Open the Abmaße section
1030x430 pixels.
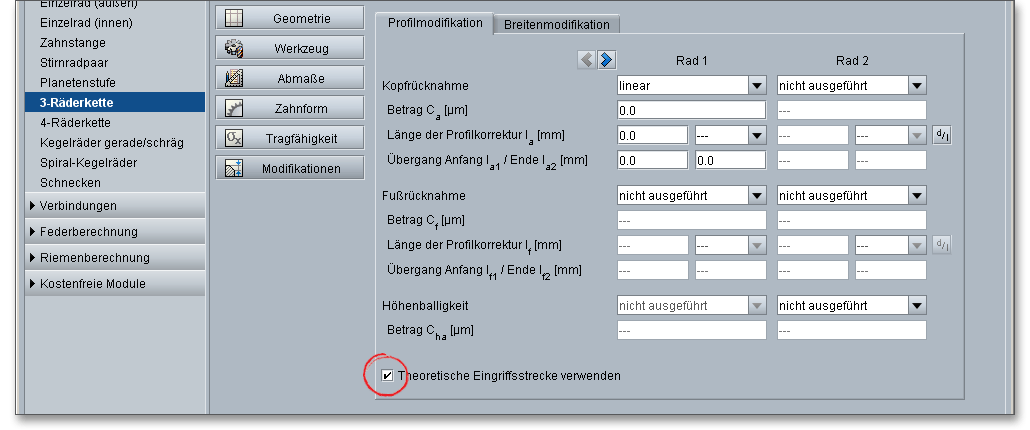tap(290, 78)
